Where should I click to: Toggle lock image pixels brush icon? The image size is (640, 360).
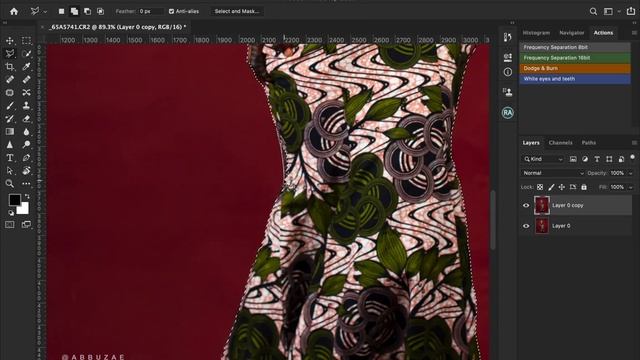point(551,187)
